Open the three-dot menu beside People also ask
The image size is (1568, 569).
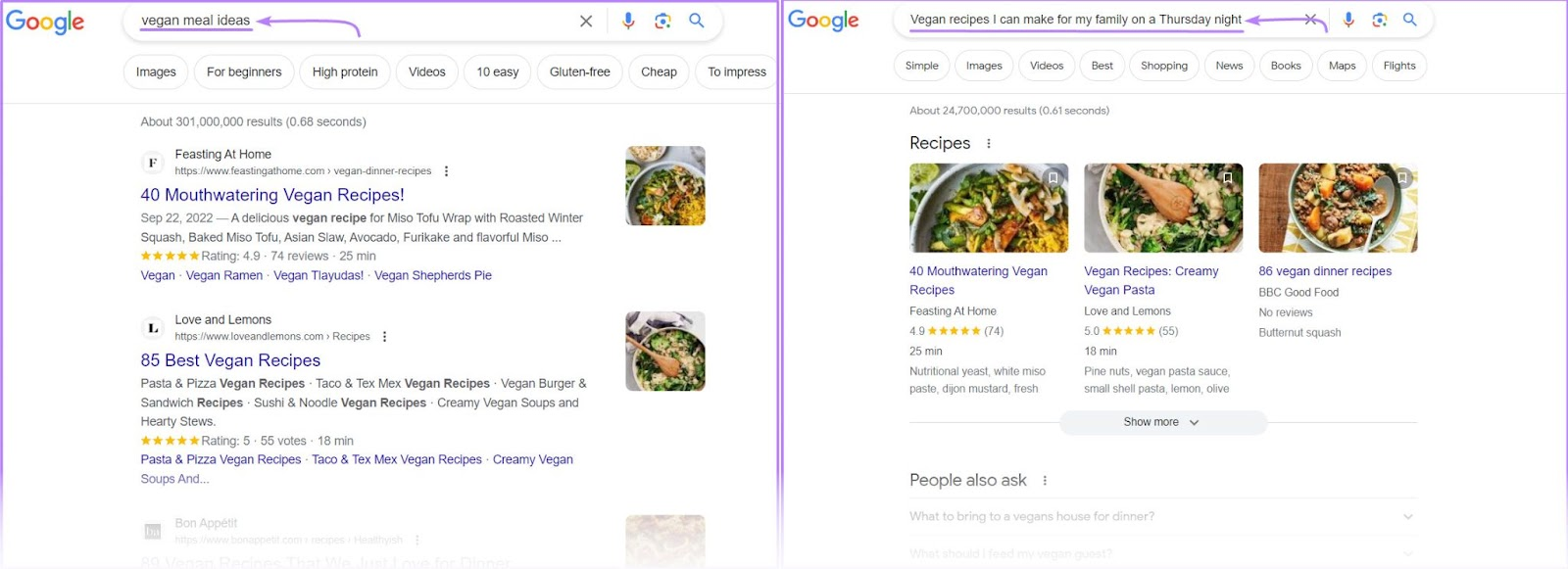click(x=1045, y=479)
